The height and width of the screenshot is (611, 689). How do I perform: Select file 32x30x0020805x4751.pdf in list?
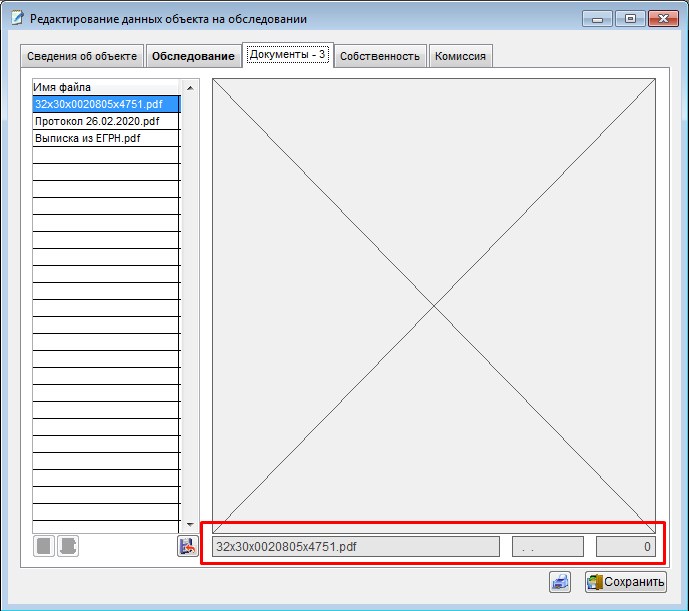(106, 104)
